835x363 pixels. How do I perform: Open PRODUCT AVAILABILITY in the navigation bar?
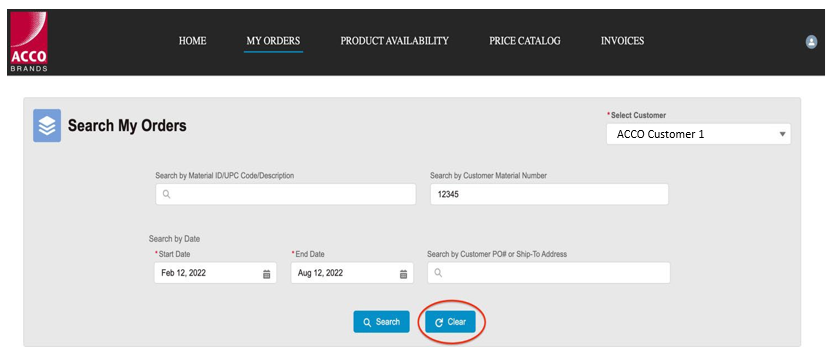pyautogui.click(x=395, y=41)
